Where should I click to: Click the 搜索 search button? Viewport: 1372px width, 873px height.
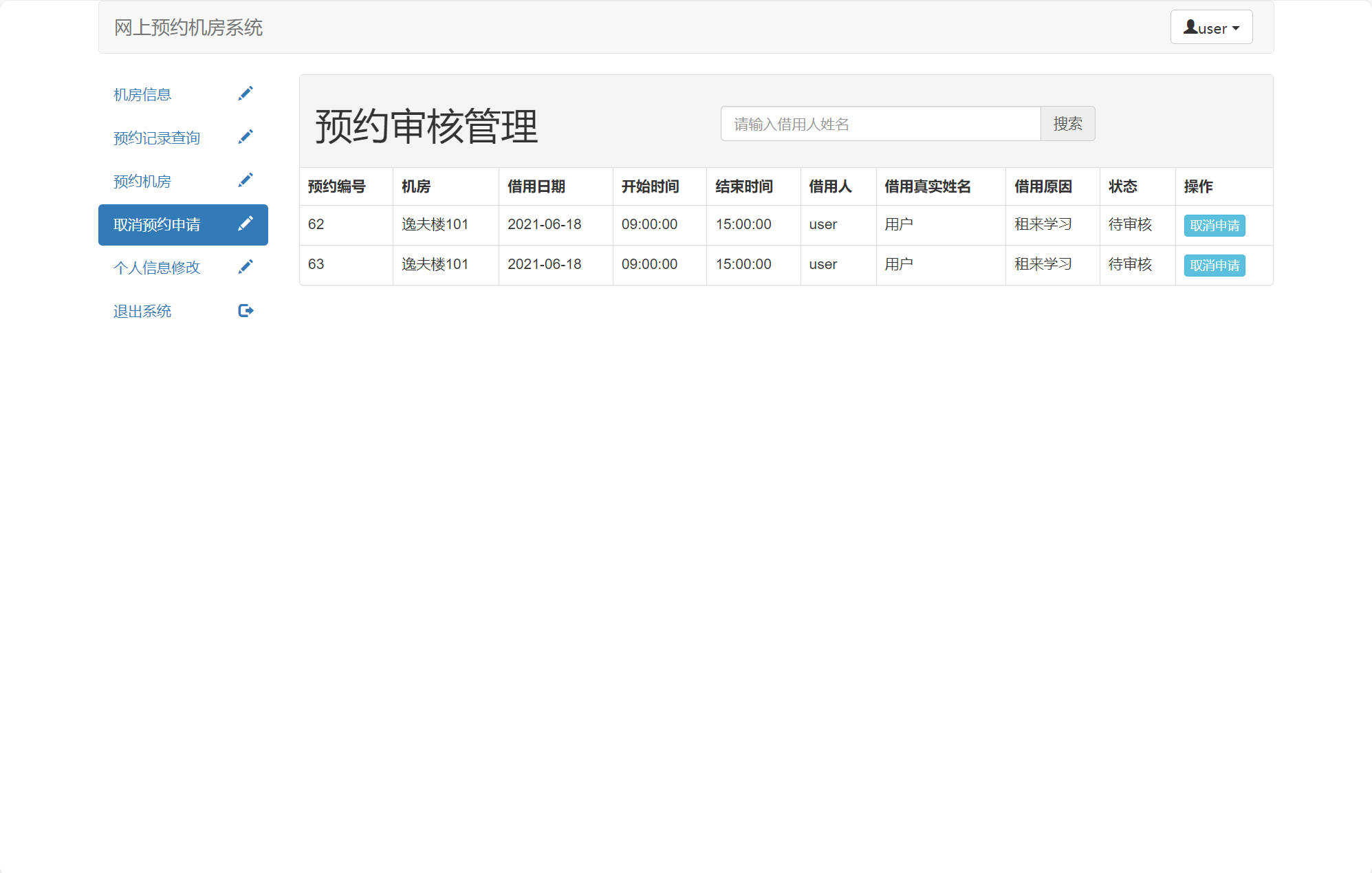[1067, 124]
